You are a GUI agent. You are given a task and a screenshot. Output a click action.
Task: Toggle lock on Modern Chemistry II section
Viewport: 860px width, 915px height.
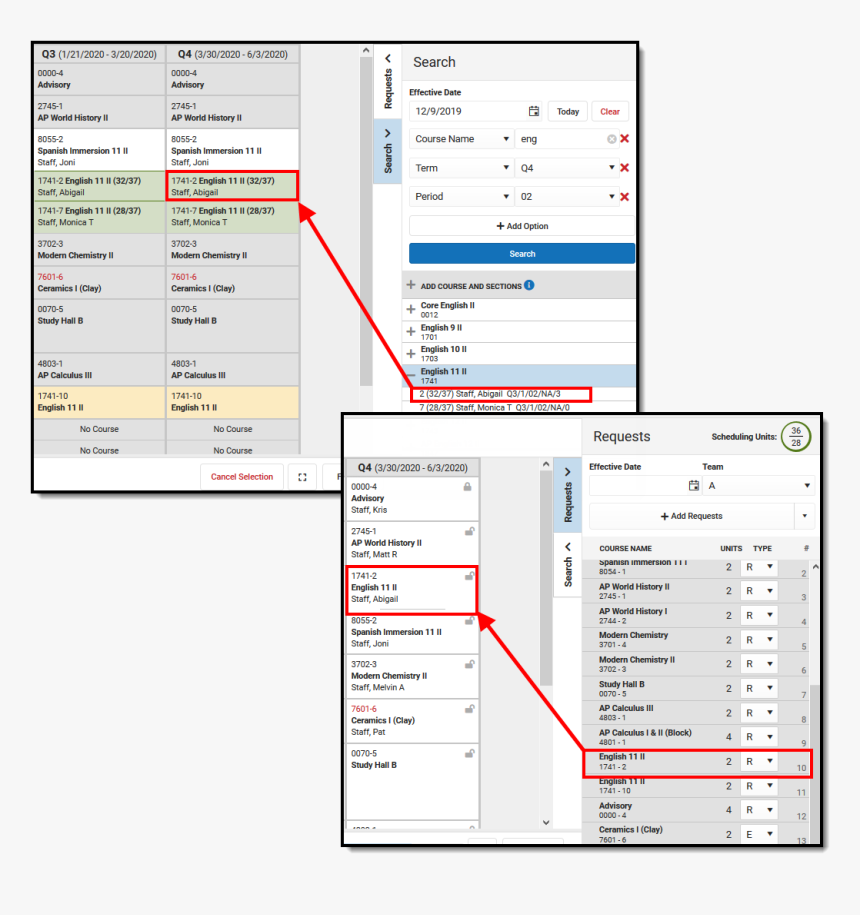469,665
